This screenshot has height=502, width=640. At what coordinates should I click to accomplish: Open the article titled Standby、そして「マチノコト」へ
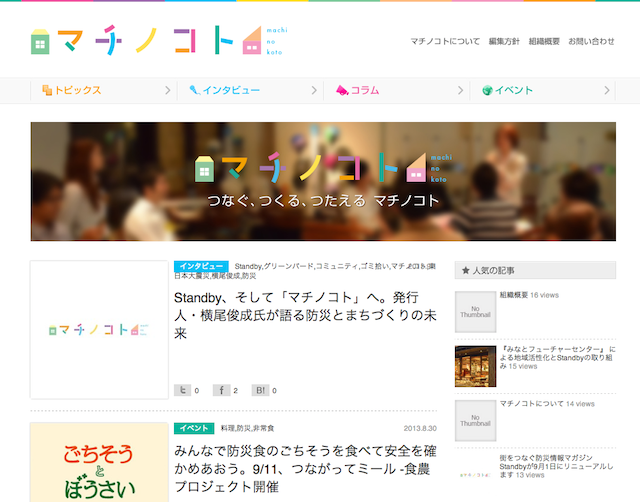[x=305, y=315]
